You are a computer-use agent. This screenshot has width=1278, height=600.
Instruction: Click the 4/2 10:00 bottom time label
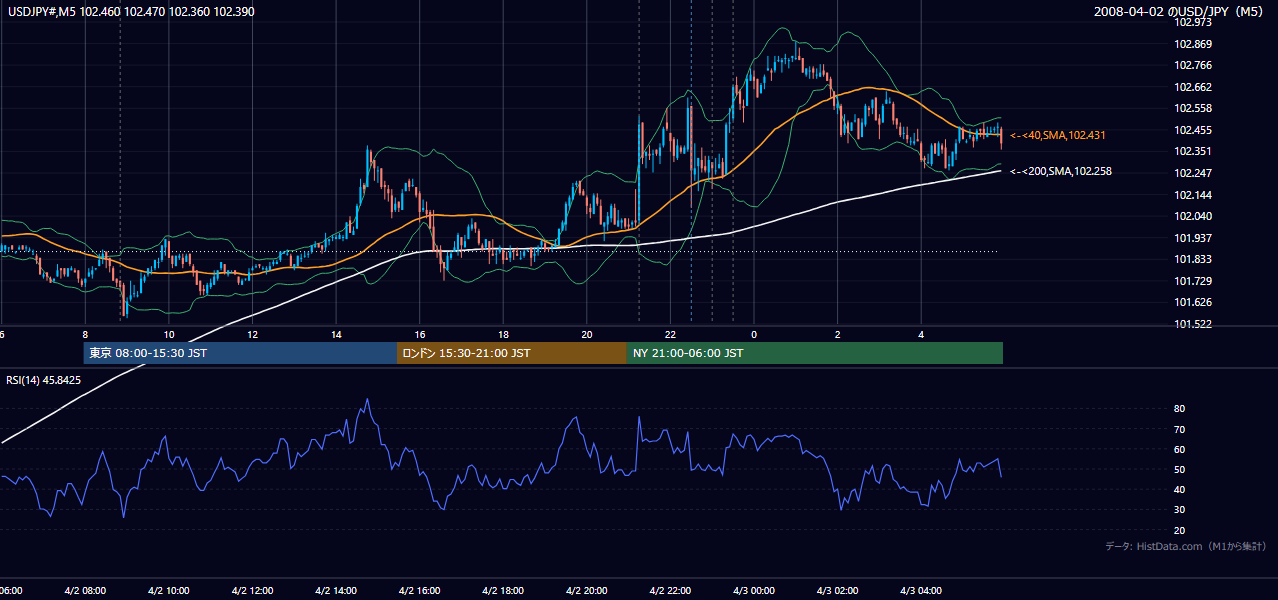point(168,590)
